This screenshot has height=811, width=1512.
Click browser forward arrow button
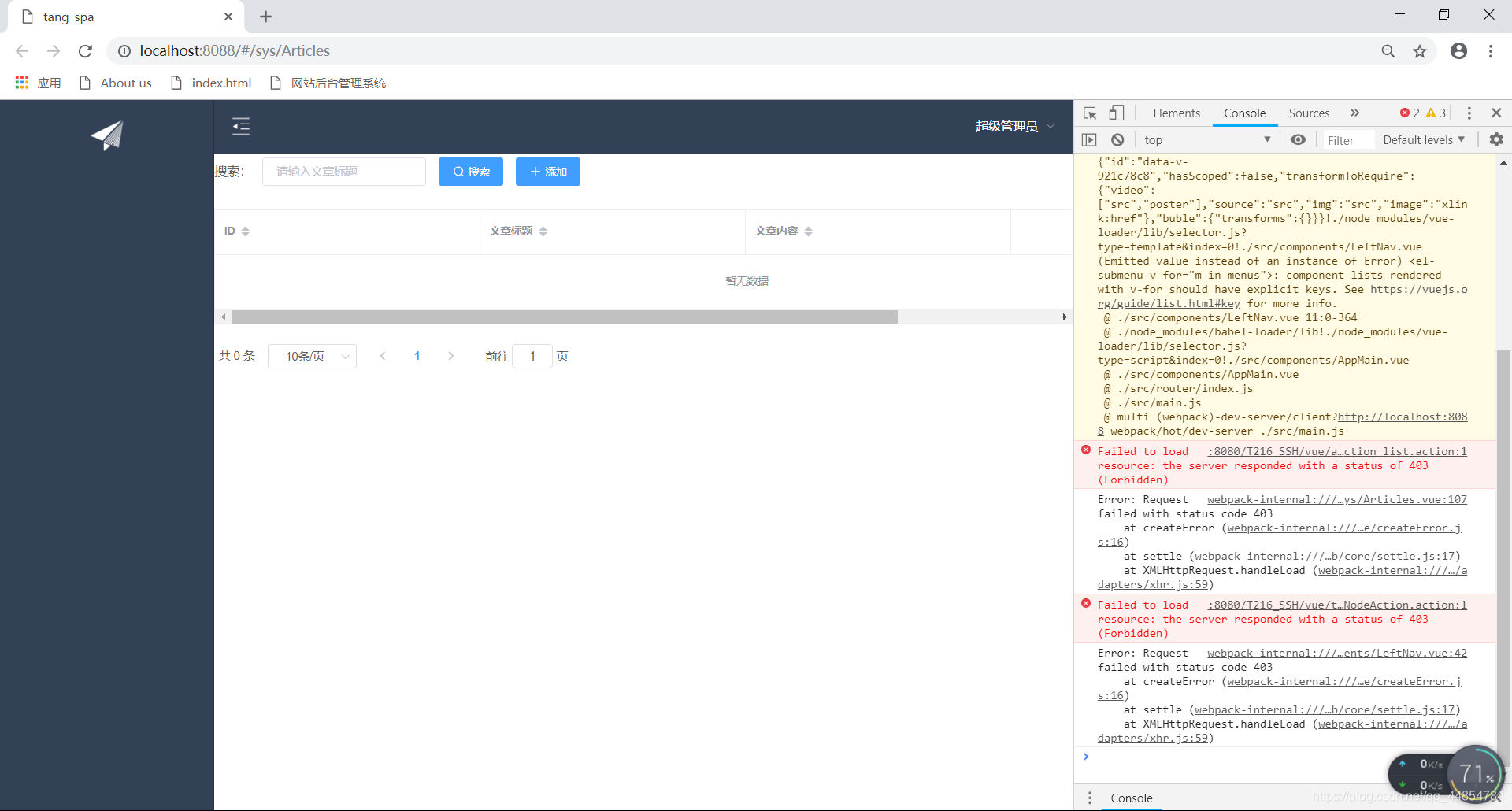54,51
